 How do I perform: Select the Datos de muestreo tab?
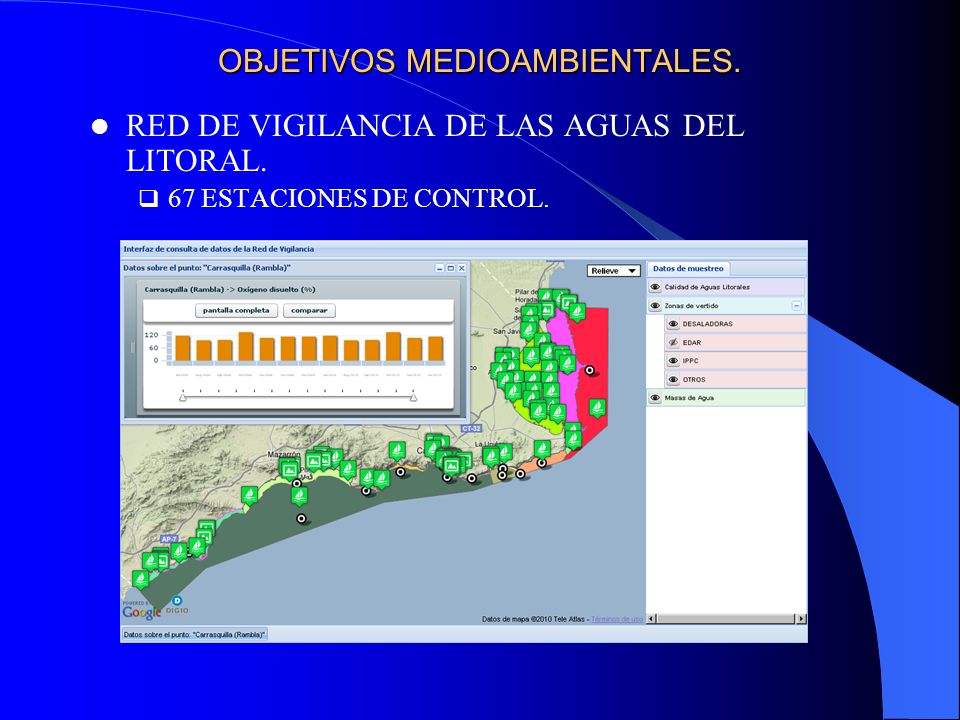[x=688, y=268]
